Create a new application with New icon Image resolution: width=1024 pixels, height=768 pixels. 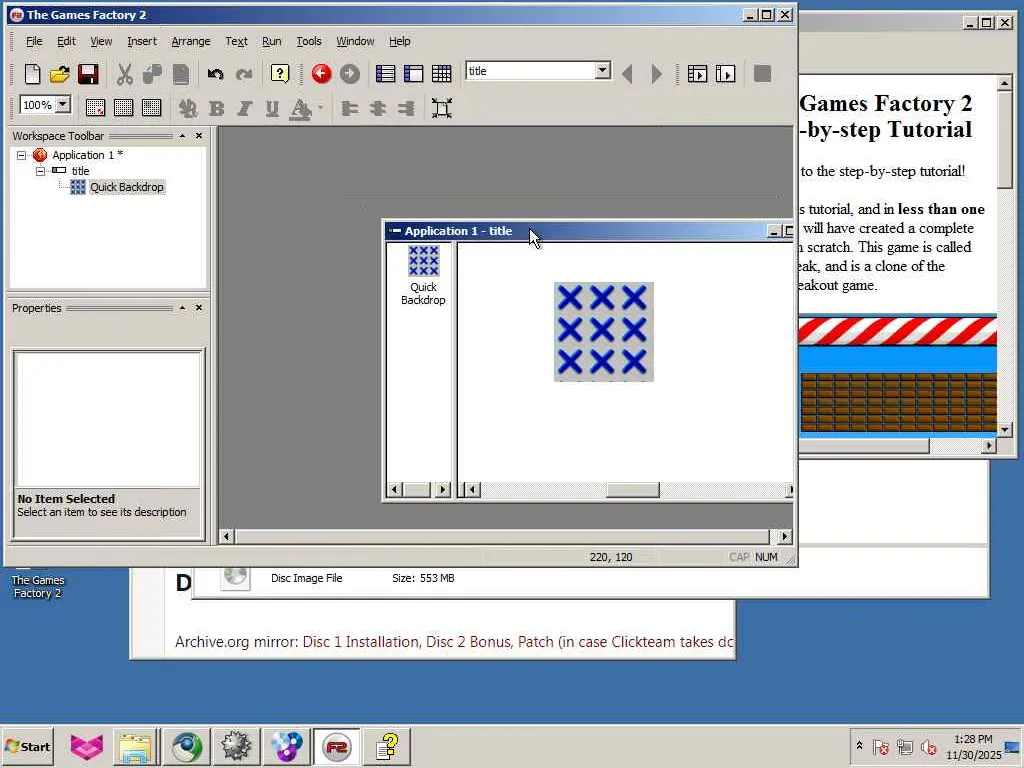tap(32, 74)
